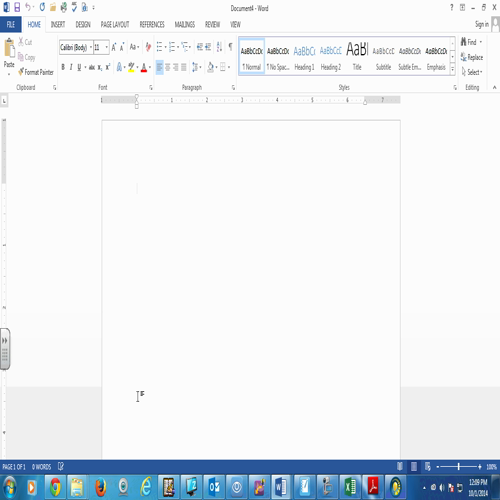Select the Format Painter tool
The image size is (500, 500).
[x=36, y=72]
